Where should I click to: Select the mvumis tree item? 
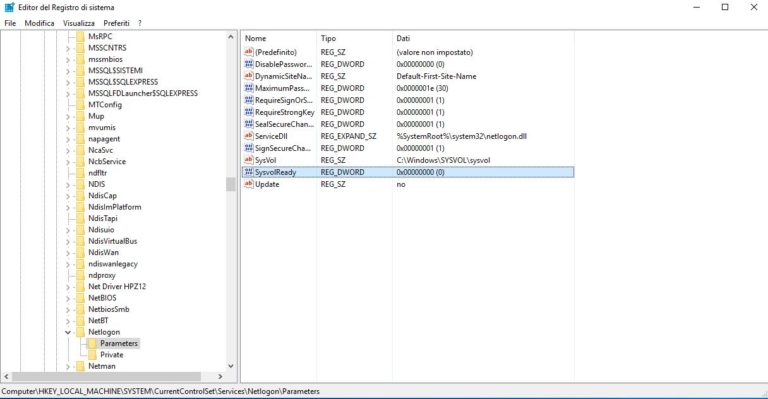[x=102, y=127]
